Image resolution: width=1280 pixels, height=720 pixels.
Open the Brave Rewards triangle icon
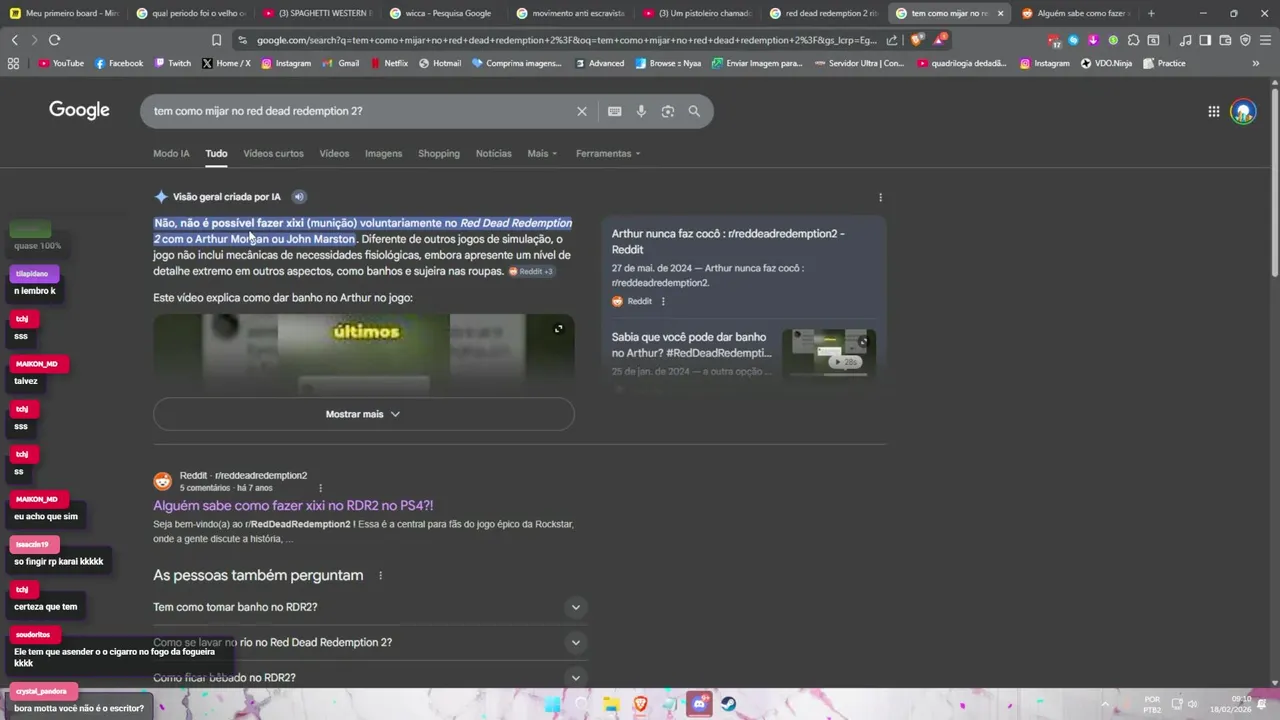pos(940,40)
